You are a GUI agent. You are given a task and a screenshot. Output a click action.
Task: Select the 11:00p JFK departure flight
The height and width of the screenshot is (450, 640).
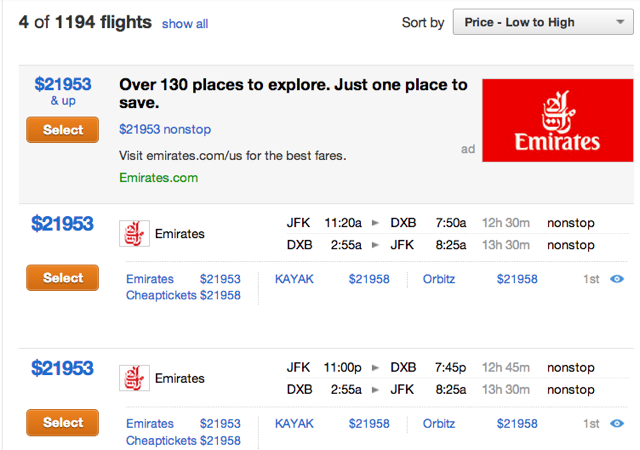(62, 422)
